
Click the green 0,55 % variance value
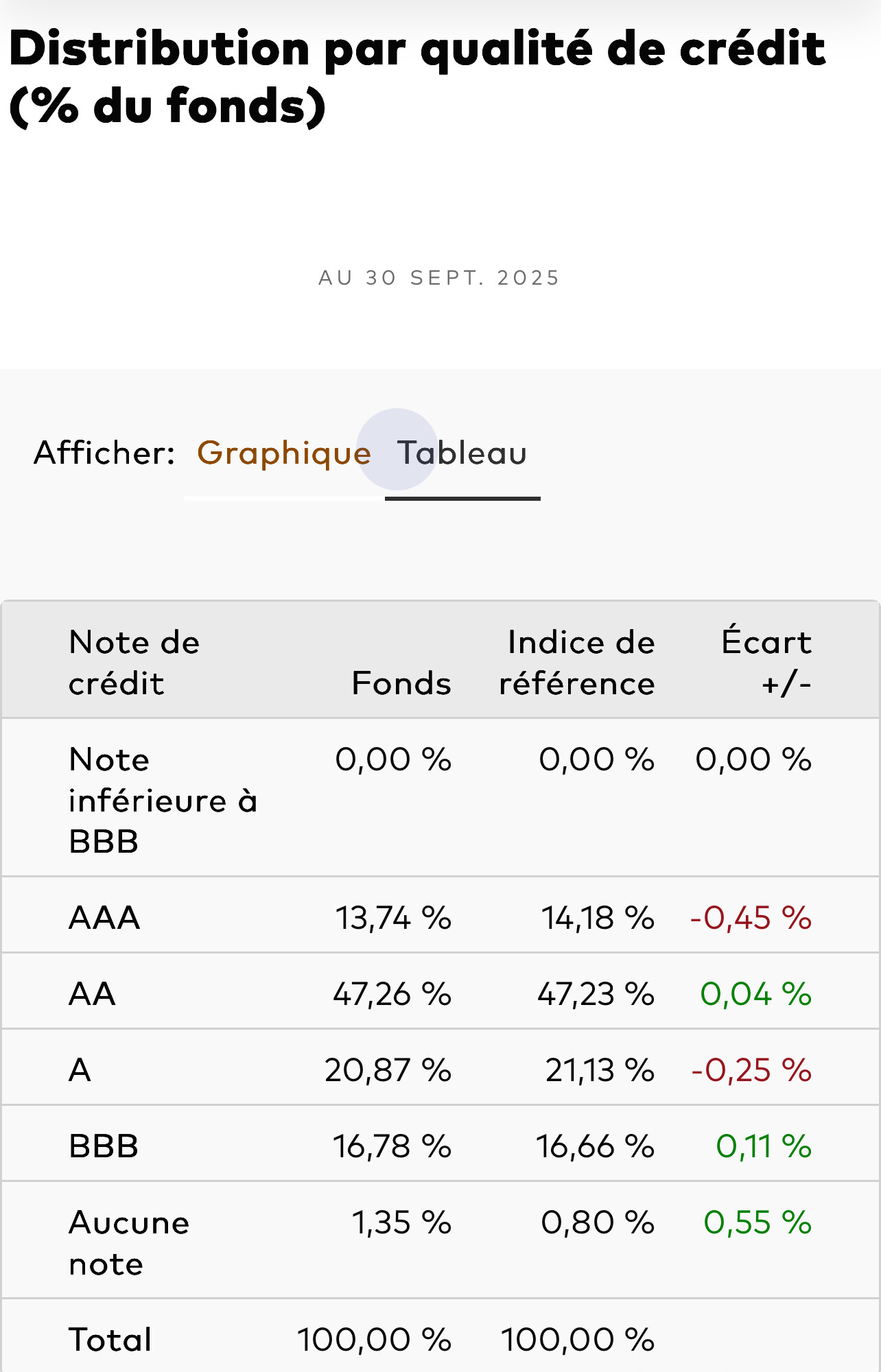[x=757, y=1222]
